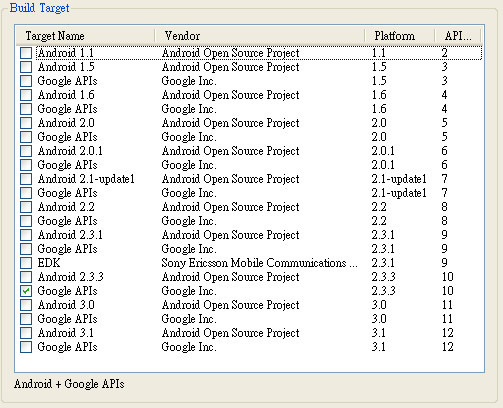The image size is (503, 408).
Task: Check Google APIs platform 2.0 checkbox
Action: coord(26,137)
